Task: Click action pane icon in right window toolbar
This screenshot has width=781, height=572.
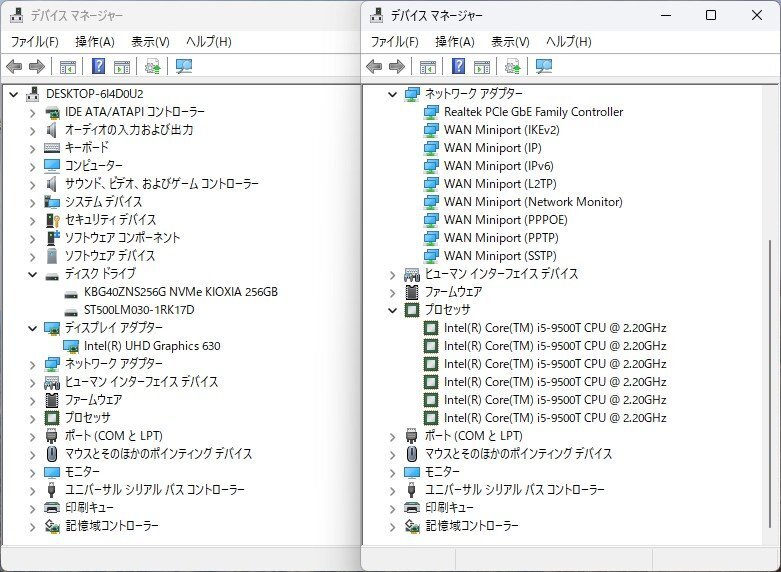Action: coord(482,67)
